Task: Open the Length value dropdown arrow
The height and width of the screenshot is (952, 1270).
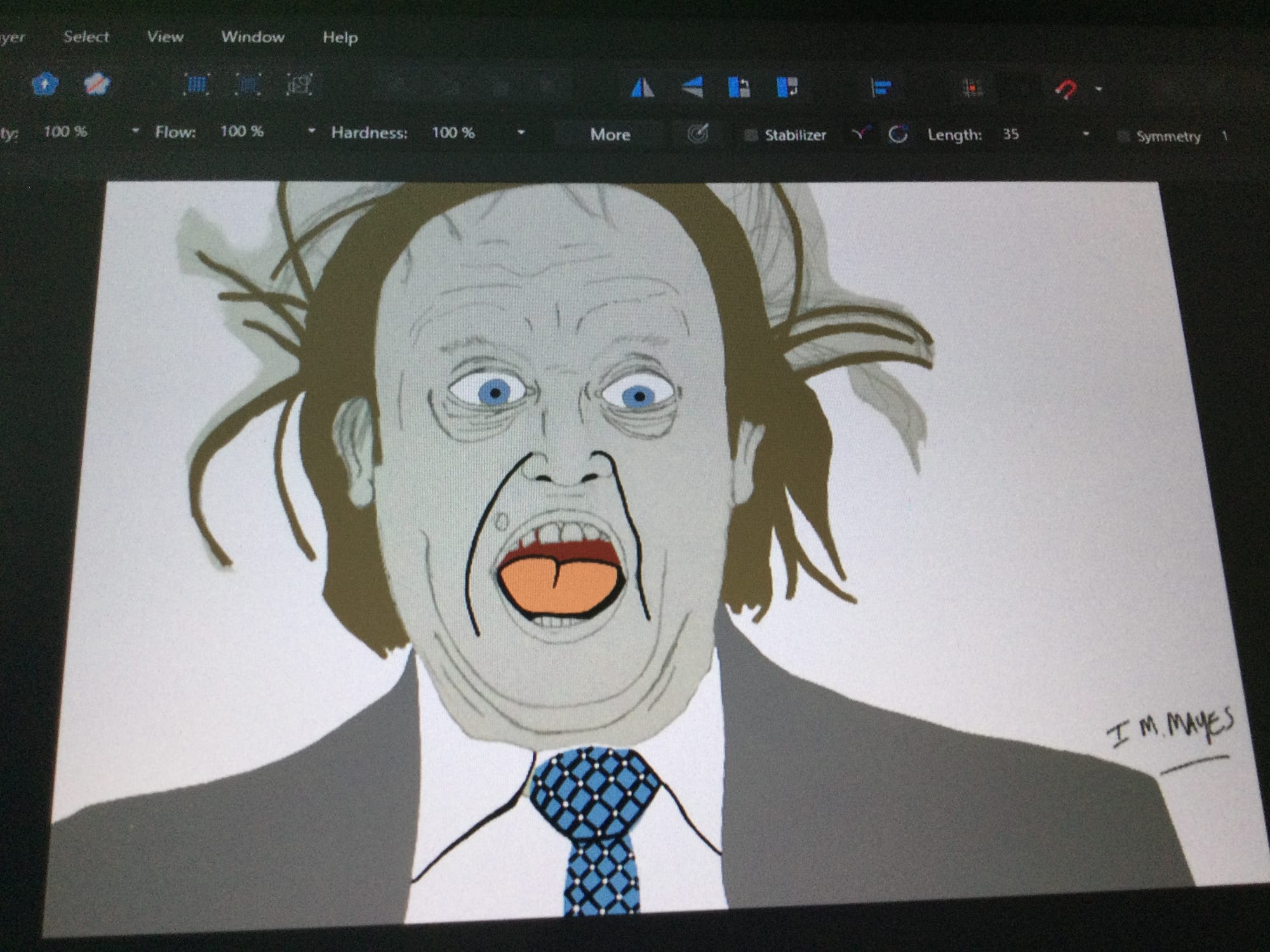Action: [x=1086, y=134]
